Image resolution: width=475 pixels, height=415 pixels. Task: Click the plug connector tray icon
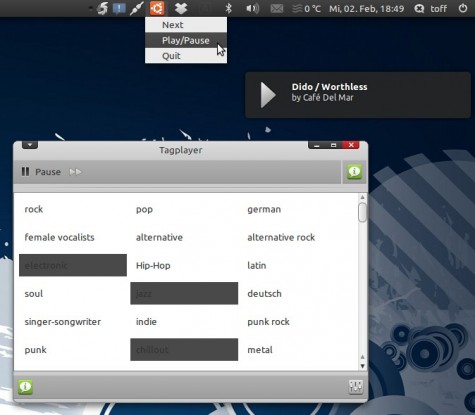pos(137,8)
